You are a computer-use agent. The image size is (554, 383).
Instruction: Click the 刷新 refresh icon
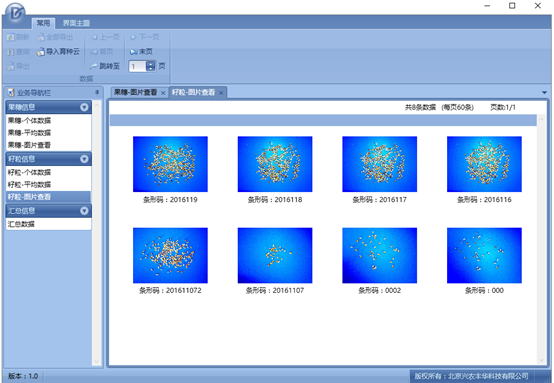click(11, 37)
